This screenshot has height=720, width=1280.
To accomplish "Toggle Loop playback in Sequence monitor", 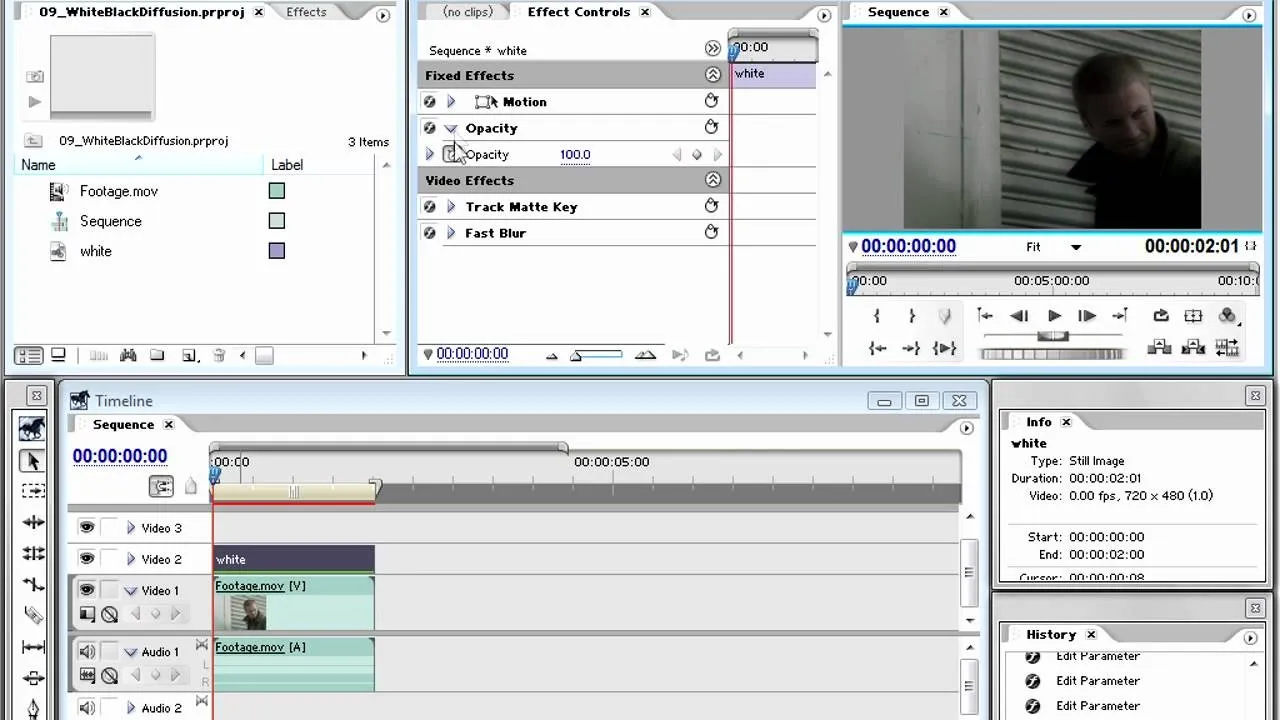I will (1160, 316).
